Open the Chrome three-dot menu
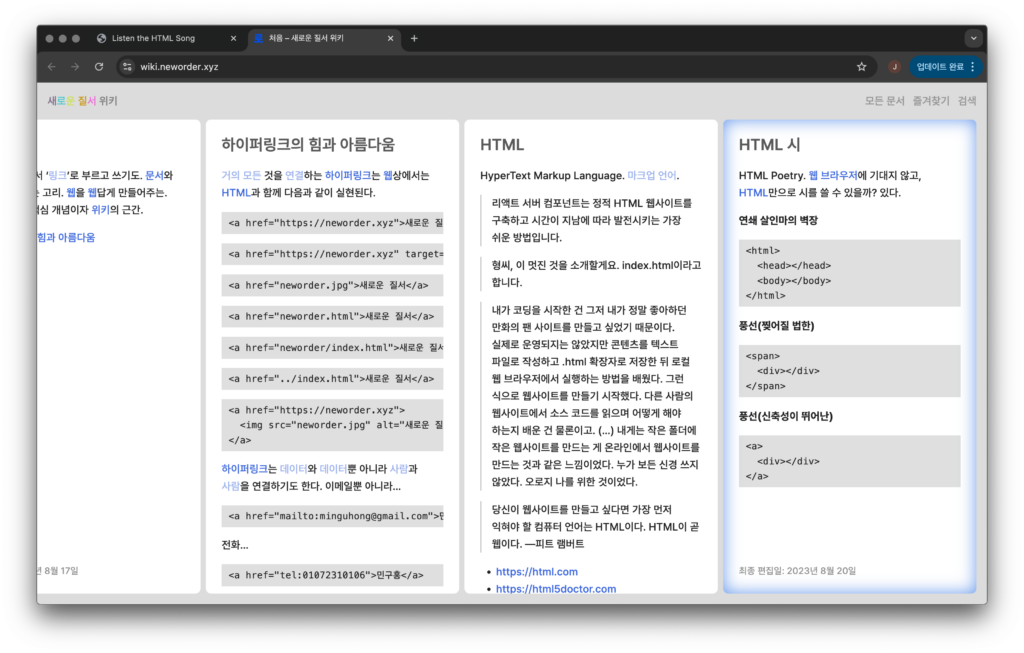 (973, 67)
